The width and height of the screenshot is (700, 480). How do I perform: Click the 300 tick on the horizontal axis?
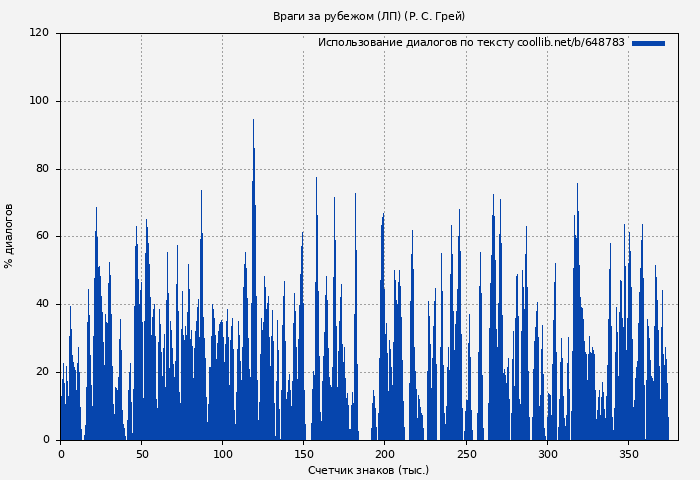tap(547, 454)
